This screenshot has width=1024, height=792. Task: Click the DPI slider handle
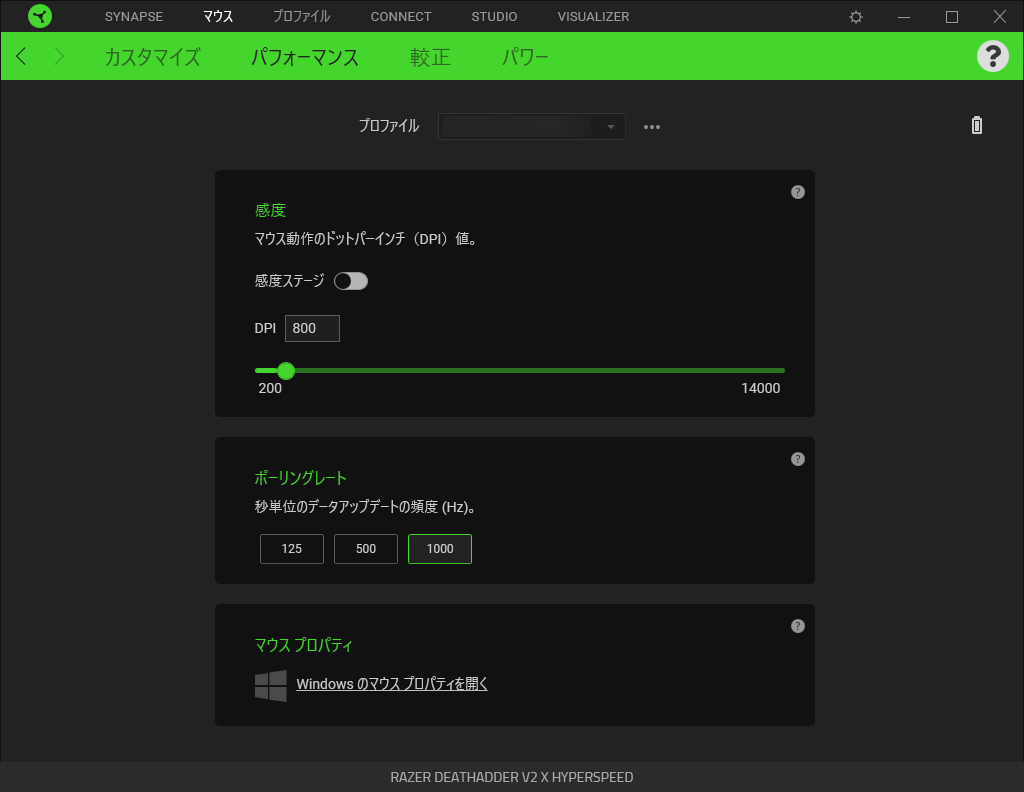[286, 371]
